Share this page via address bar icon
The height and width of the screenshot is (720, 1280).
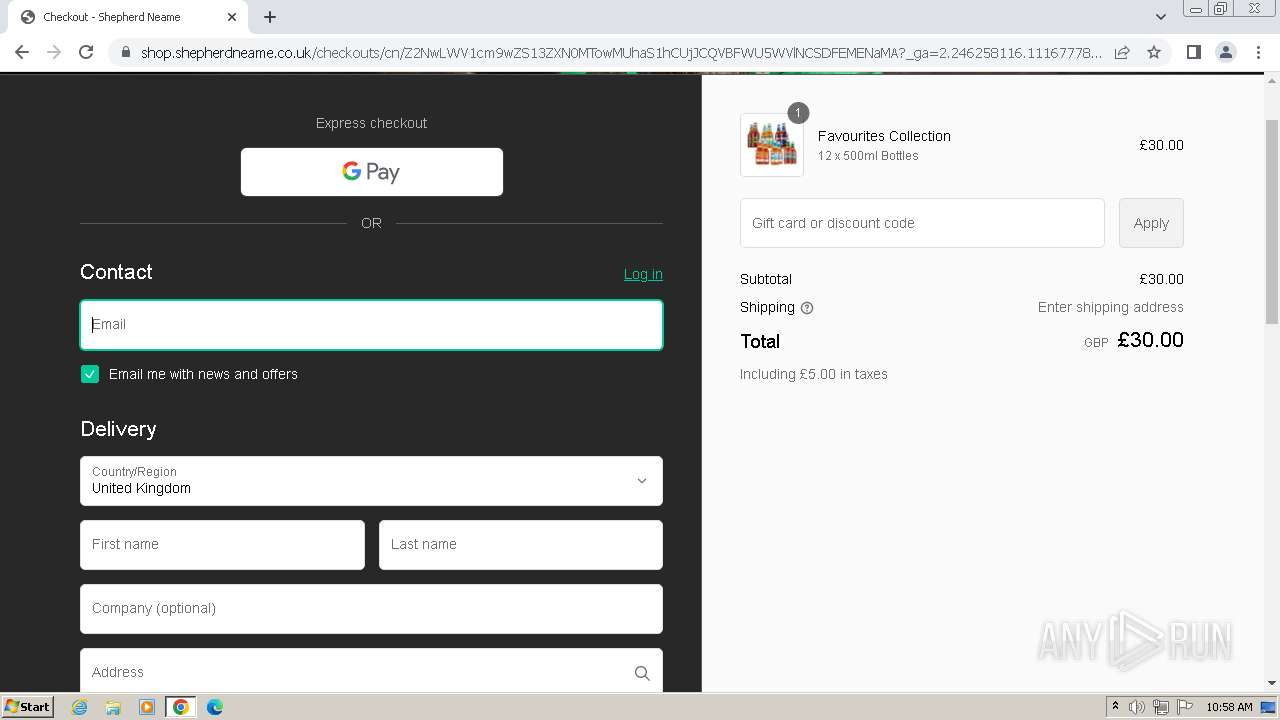pos(1122,52)
